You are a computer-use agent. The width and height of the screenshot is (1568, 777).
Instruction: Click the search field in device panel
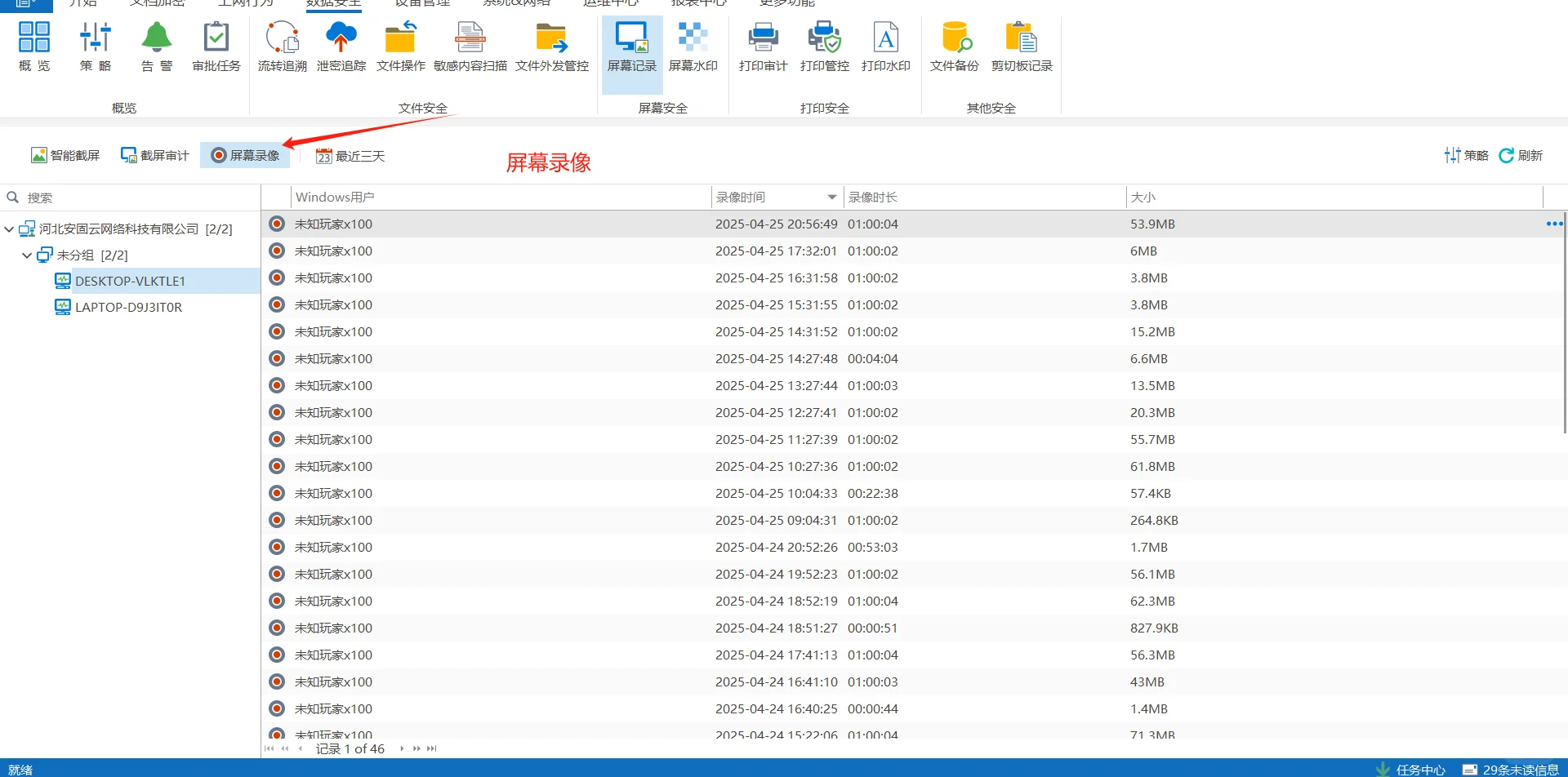(x=131, y=198)
